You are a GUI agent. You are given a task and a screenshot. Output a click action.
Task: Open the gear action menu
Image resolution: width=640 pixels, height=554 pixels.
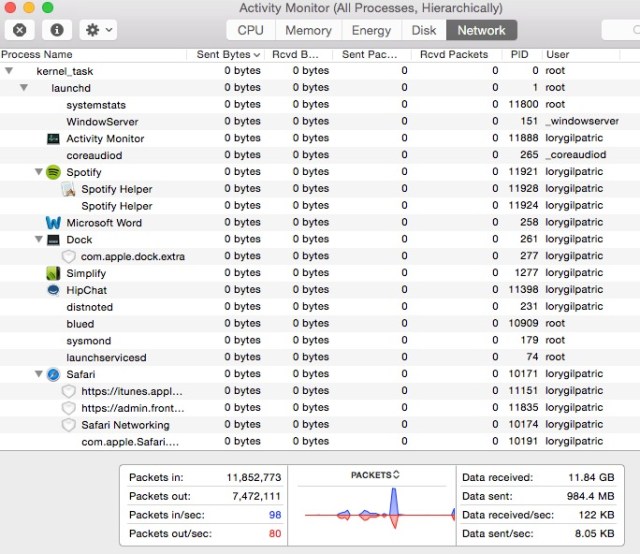[x=98, y=30]
